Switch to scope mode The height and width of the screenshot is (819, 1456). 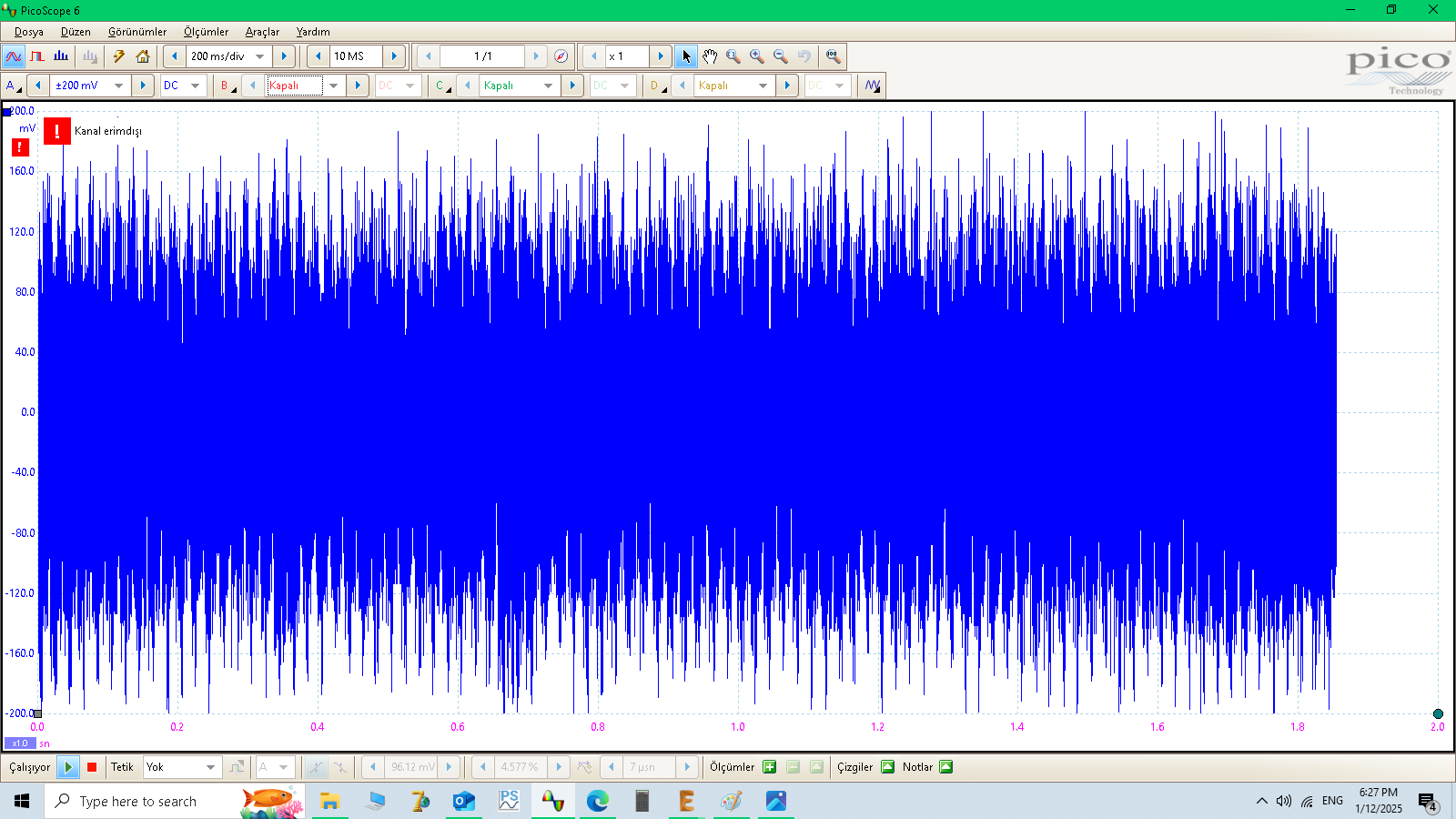click(x=14, y=56)
